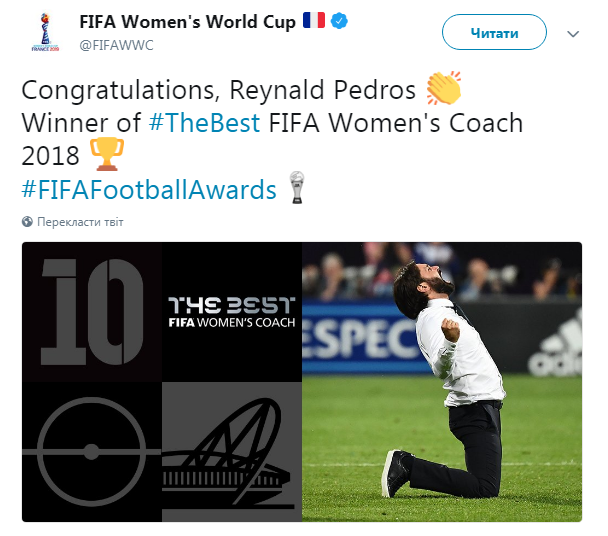Click the gold trophy emoji
The image size is (608, 536).
point(107,155)
